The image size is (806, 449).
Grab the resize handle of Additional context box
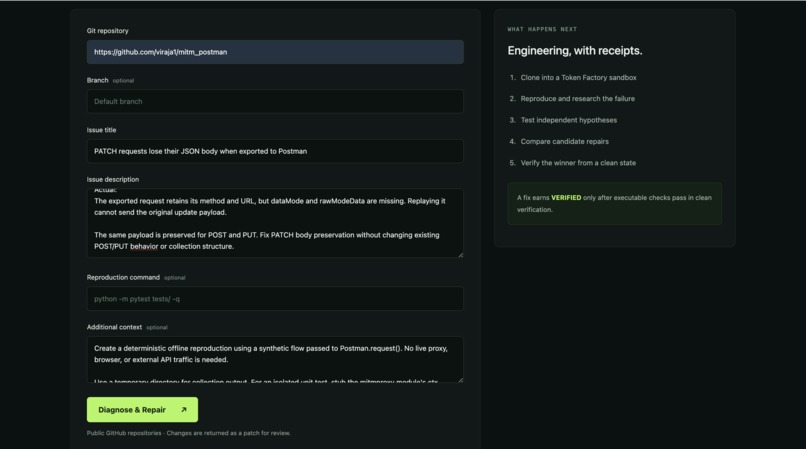[461, 380]
